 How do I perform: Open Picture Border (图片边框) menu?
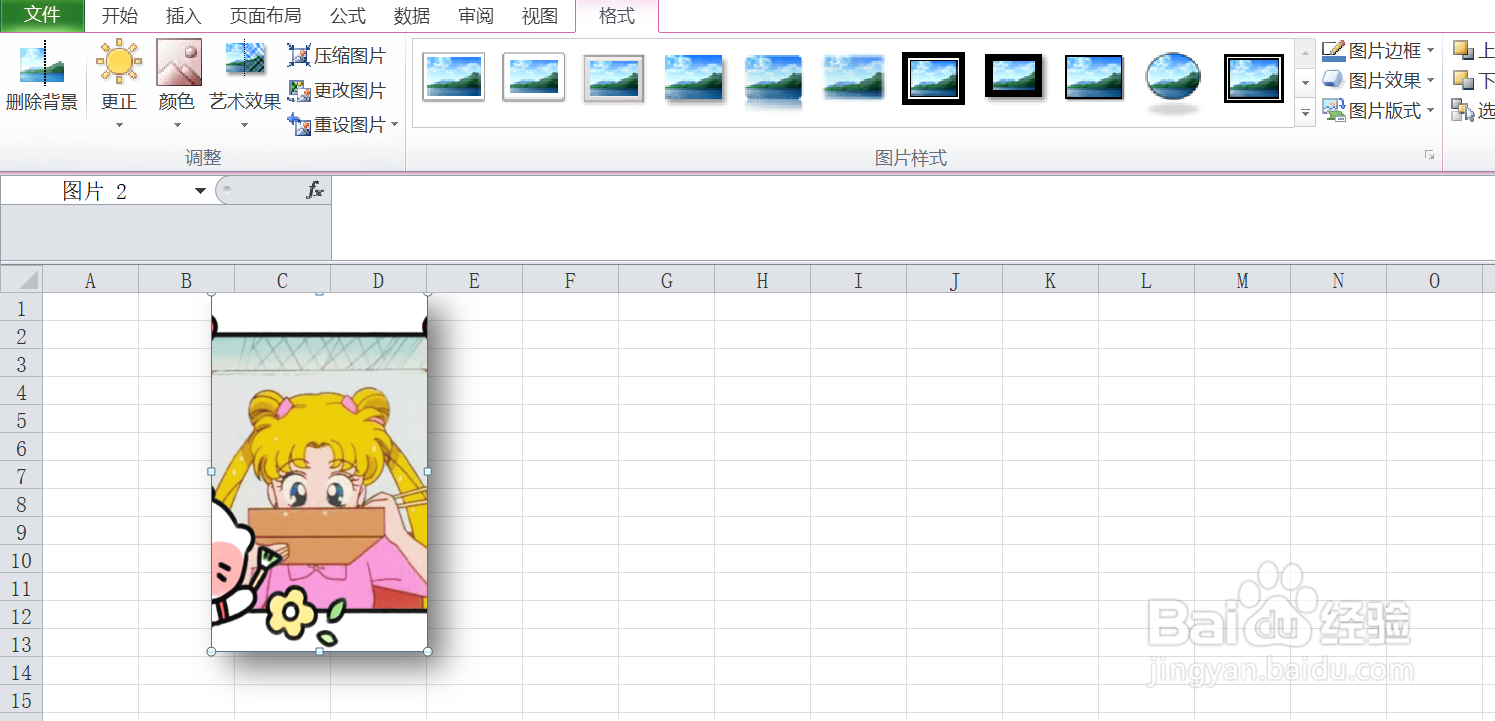(1378, 50)
